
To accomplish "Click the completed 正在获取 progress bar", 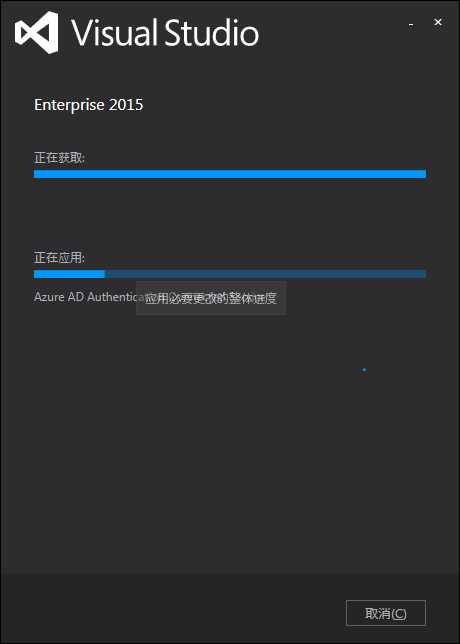I will pos(230,174).
